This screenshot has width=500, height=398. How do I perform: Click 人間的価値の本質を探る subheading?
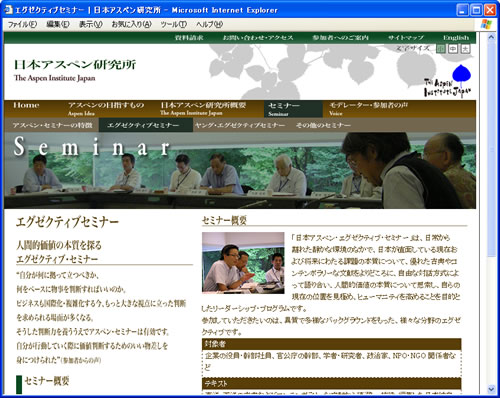point(59,245)
